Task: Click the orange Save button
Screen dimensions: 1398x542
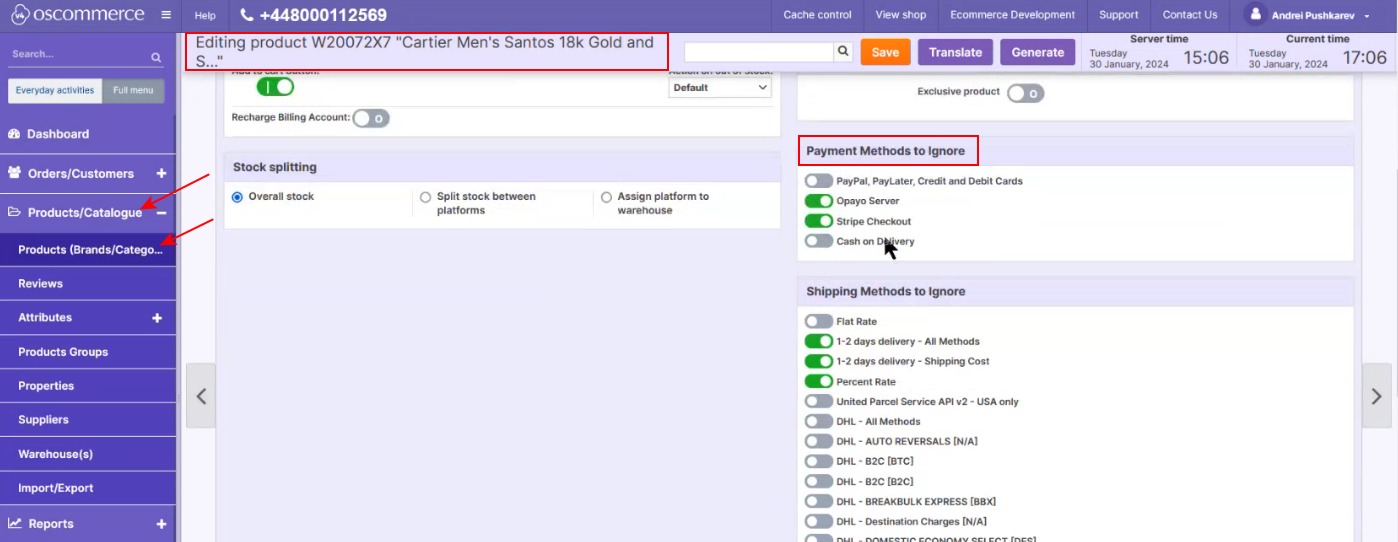Action: 885,52
